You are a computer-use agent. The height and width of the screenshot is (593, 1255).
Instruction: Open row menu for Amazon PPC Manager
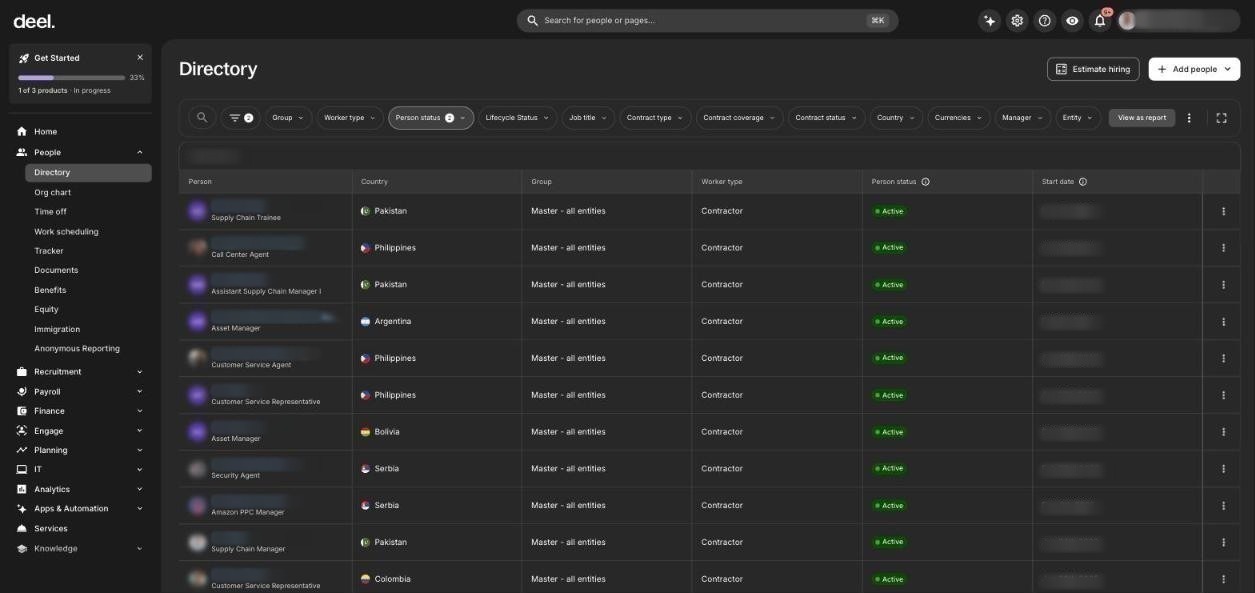[1223, 505]
